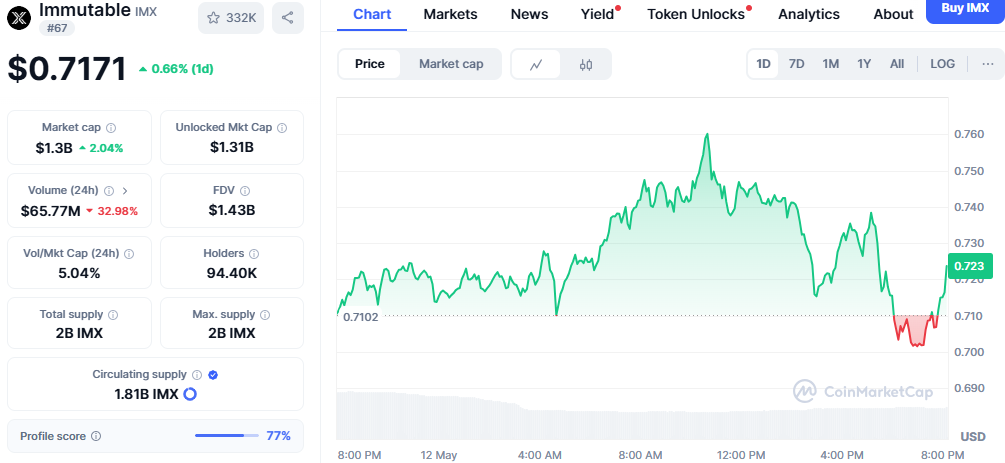
Task: Click the #67 rank badge
Action: click(56, 28)
